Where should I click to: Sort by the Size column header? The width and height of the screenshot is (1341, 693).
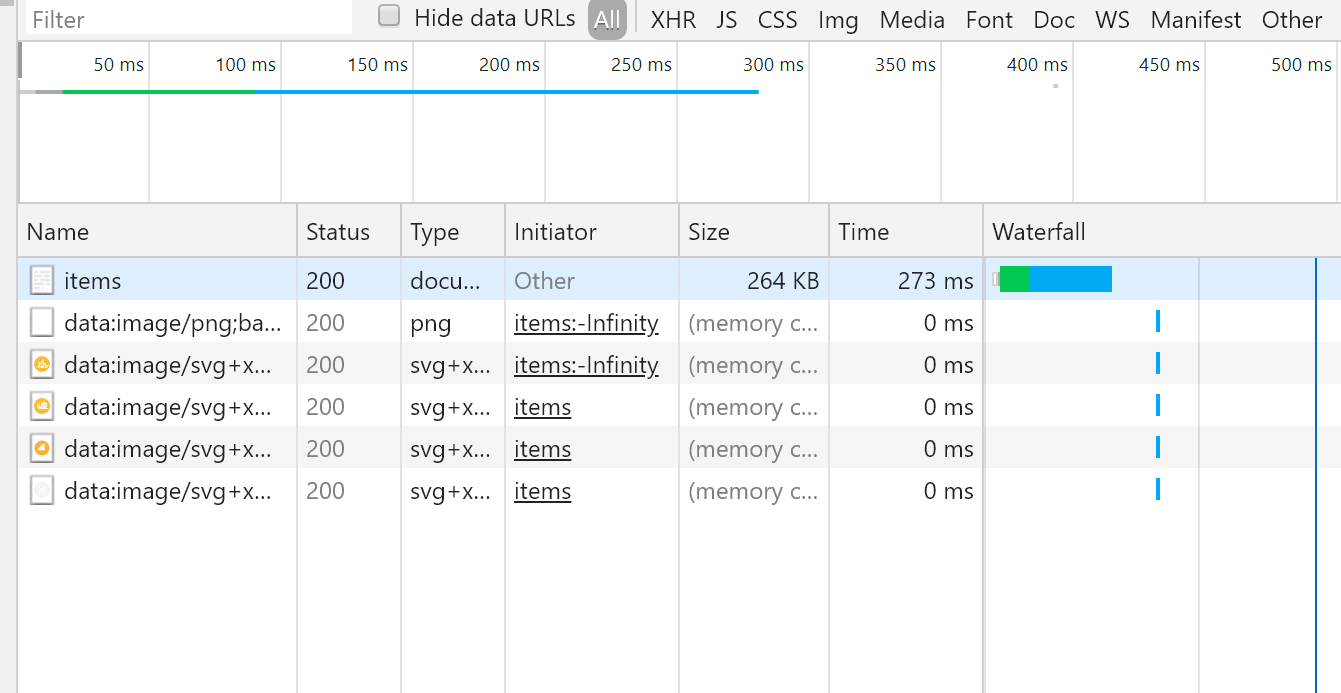click(x=709, y=232)
